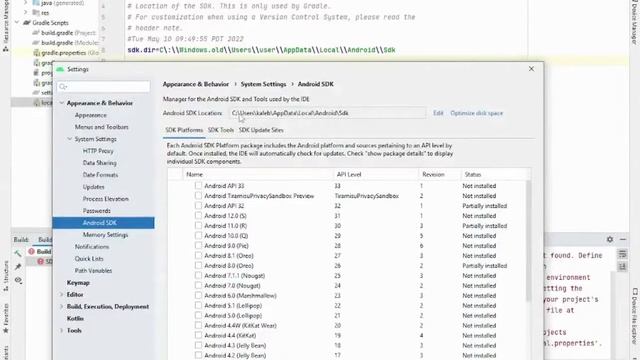Open Date Formats settings
This screenshot has height=360, width=640.
coord(100,175)
